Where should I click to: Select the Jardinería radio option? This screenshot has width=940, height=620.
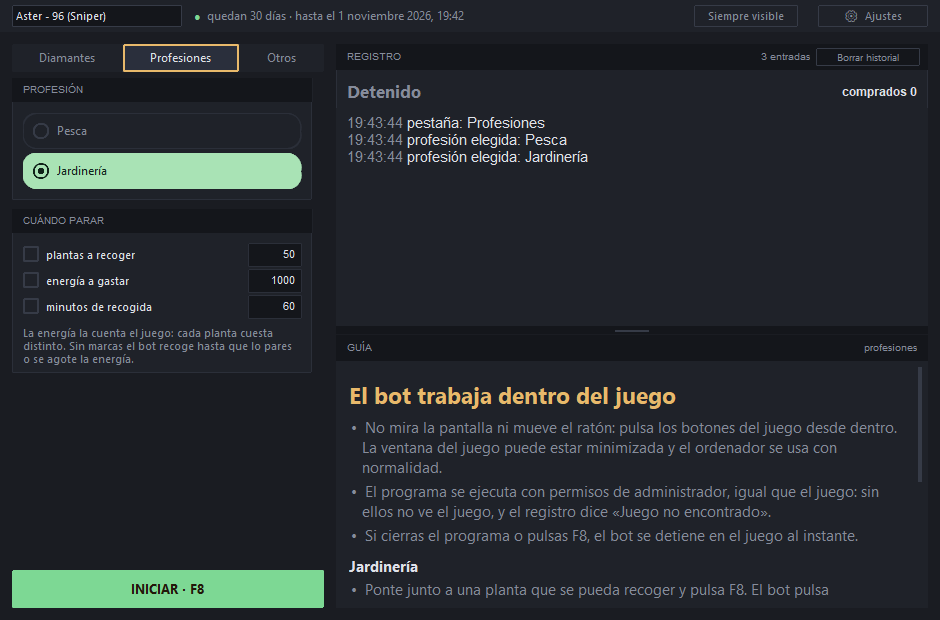tap(162, 171)
